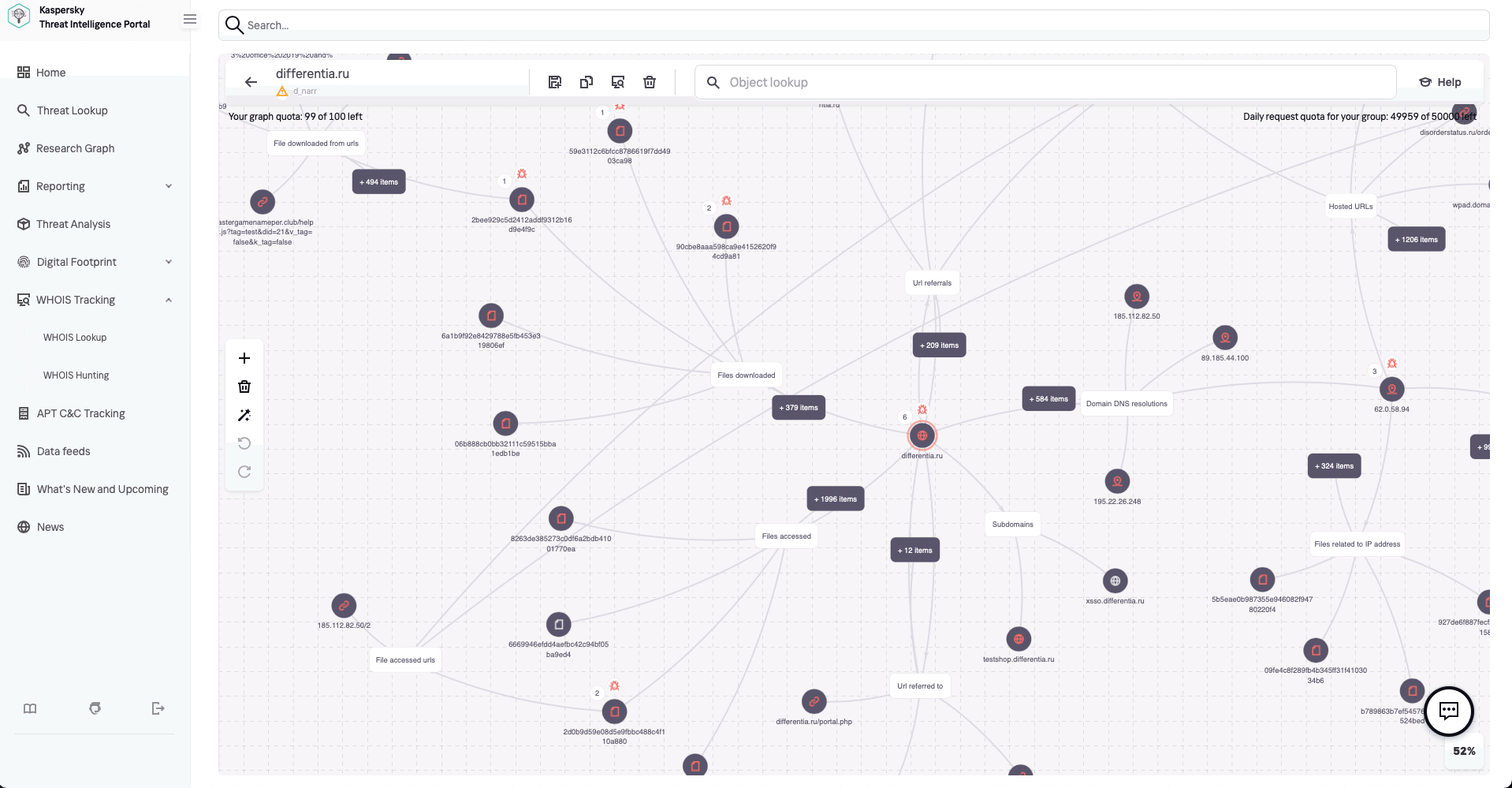Screen dimensions: 1512x788
Task: Click the delete graph toolbar icon
Action: 650,82
